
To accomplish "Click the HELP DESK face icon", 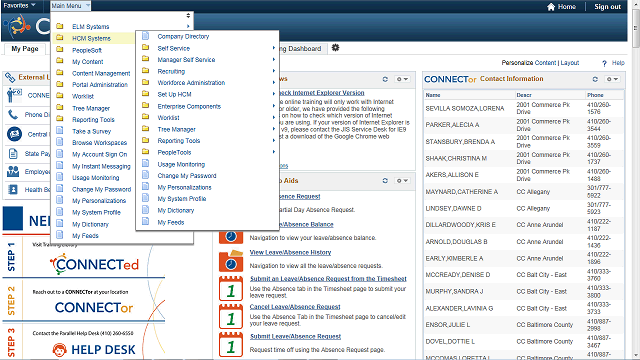I will (60, 350).
